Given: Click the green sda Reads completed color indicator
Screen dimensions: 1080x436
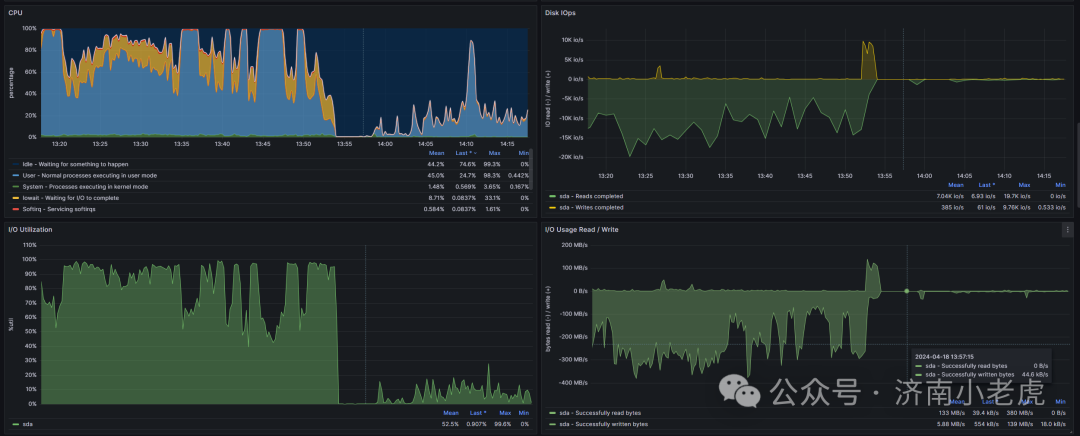Looking at the screenshot, I should [x=552, y=196].
